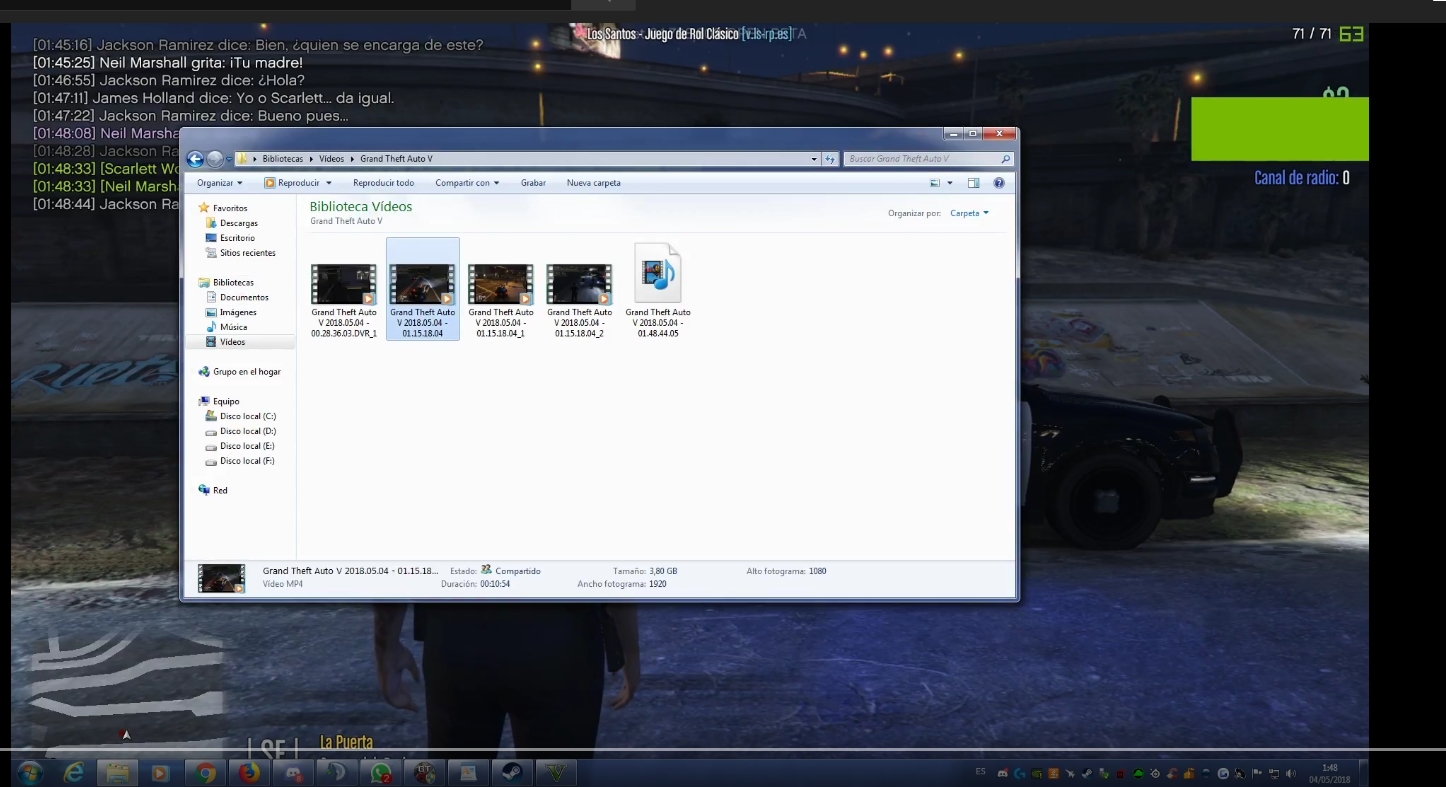Select video file ending 01.15.18.04_1

pos(501,300)
